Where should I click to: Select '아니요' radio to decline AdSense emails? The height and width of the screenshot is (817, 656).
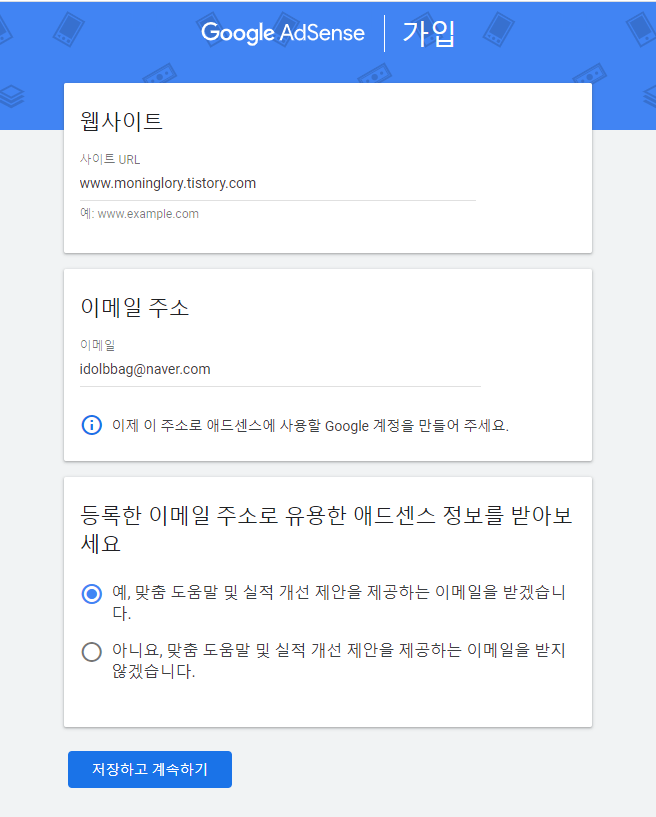[x=92, y=651]
